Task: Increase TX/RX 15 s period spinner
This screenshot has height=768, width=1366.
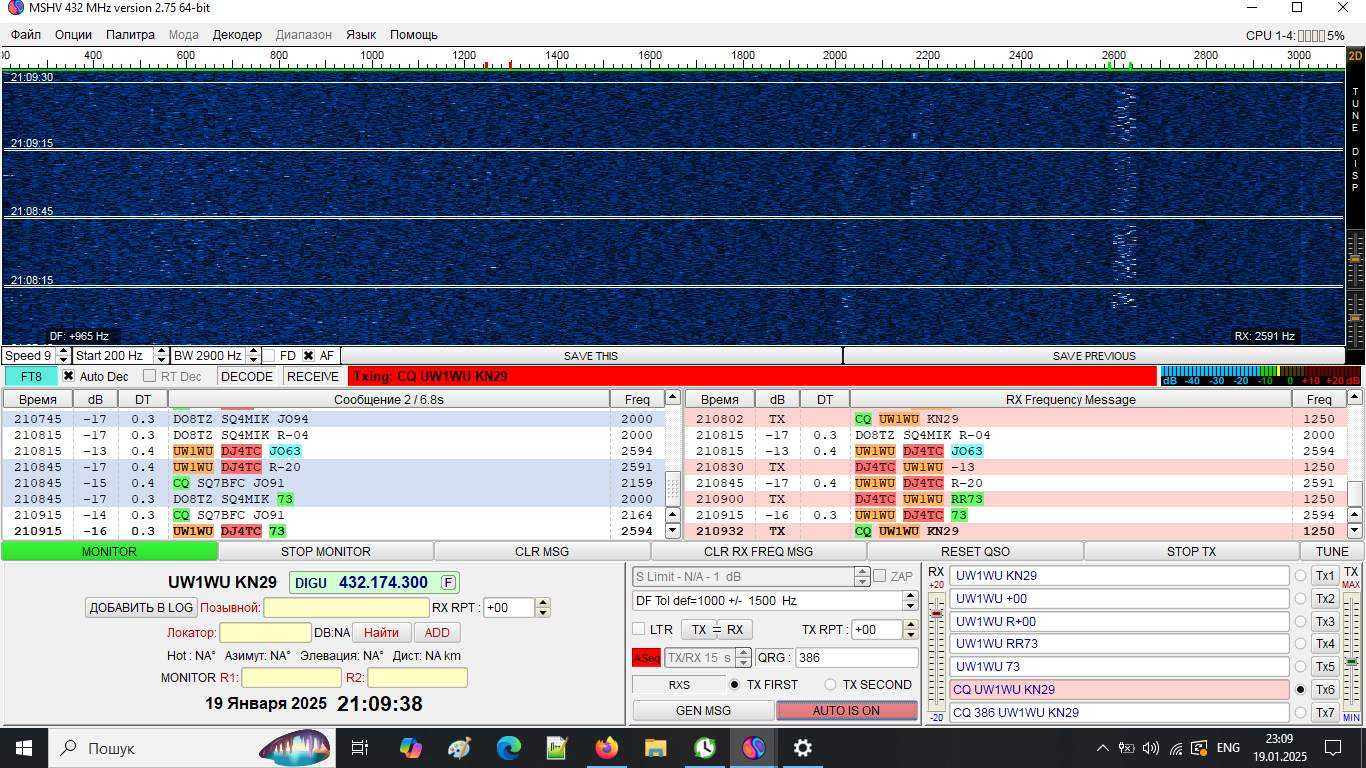Action: click(743, 653)
